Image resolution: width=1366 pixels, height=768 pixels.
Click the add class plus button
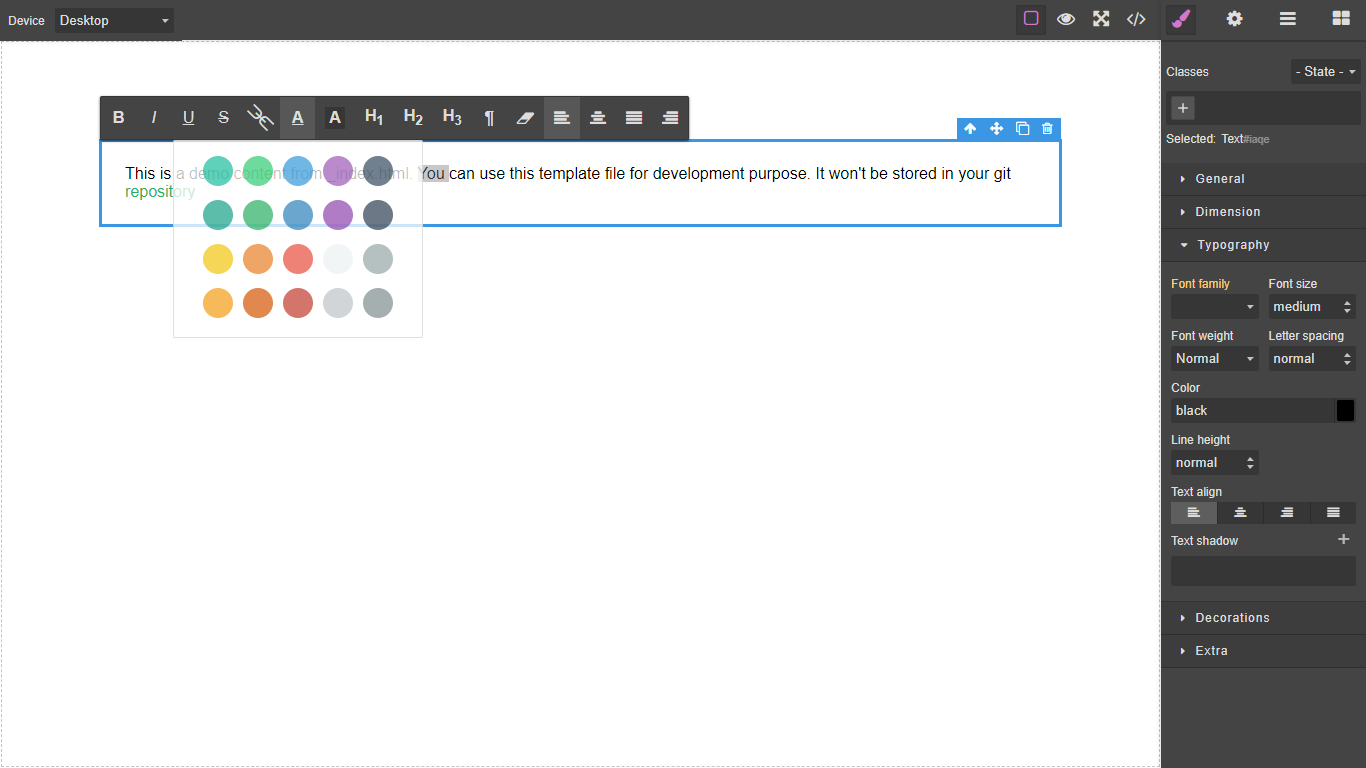point(1182,107)
